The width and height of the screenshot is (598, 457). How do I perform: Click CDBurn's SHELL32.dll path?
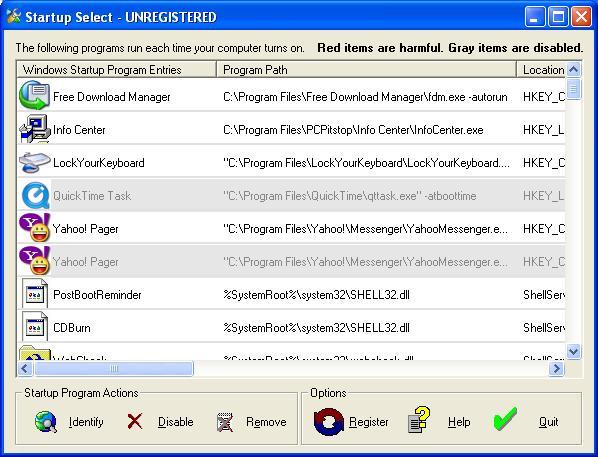(x=317, y=328)
